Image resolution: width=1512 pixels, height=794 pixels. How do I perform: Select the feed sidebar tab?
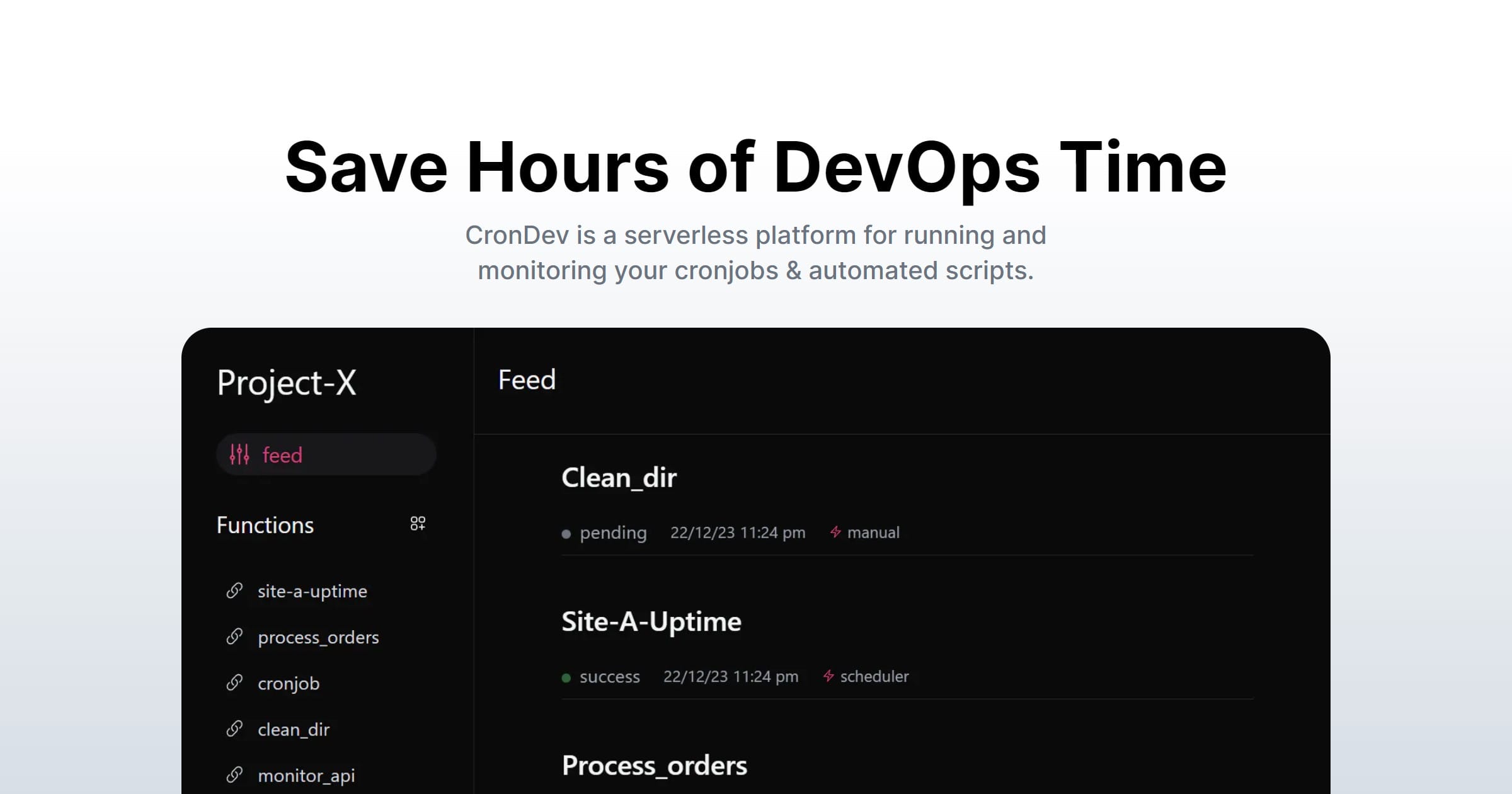(x=326, y=454)
